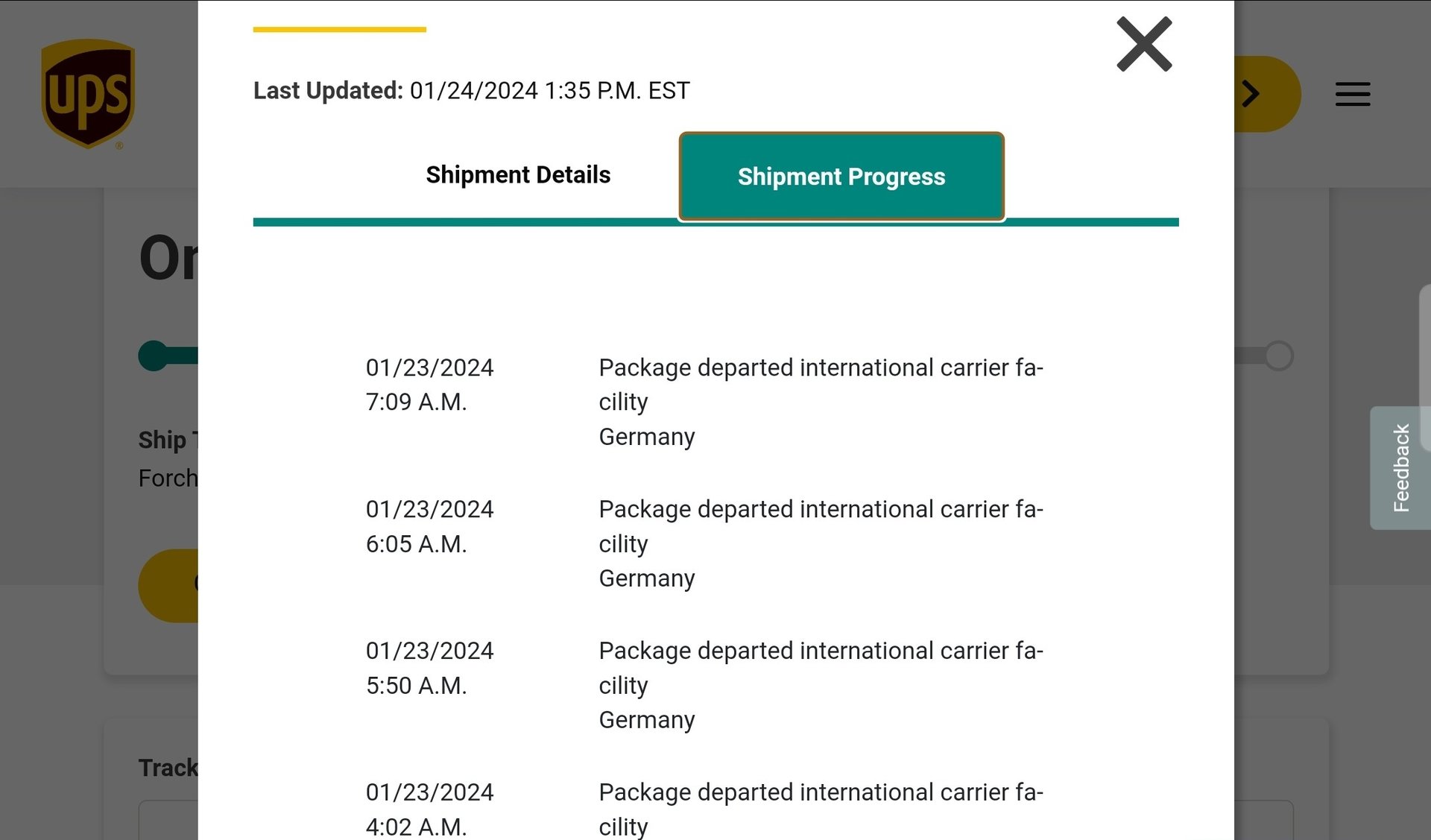The height and width of the screenshot is (840, 1431).
Task: Switch to Shipment Details tab
Action: [518, 175]
